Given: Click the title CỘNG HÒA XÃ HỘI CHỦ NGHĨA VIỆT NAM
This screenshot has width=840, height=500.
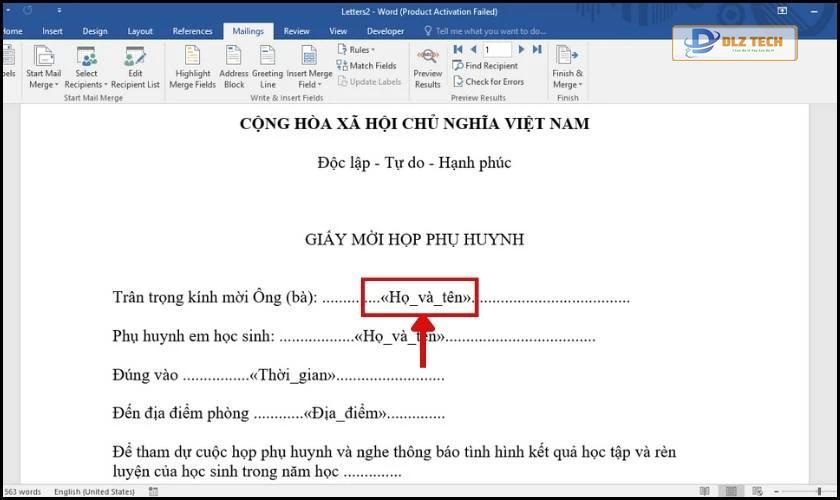Looking at the screenshot, I should [x=414, y=124].
